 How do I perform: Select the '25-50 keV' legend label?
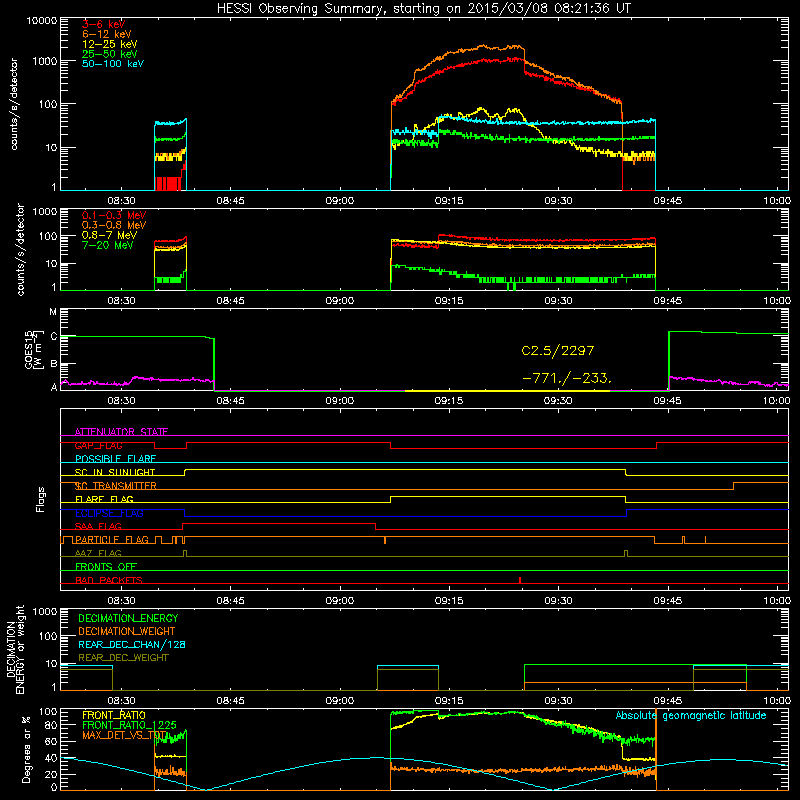[x=110, y=54]
